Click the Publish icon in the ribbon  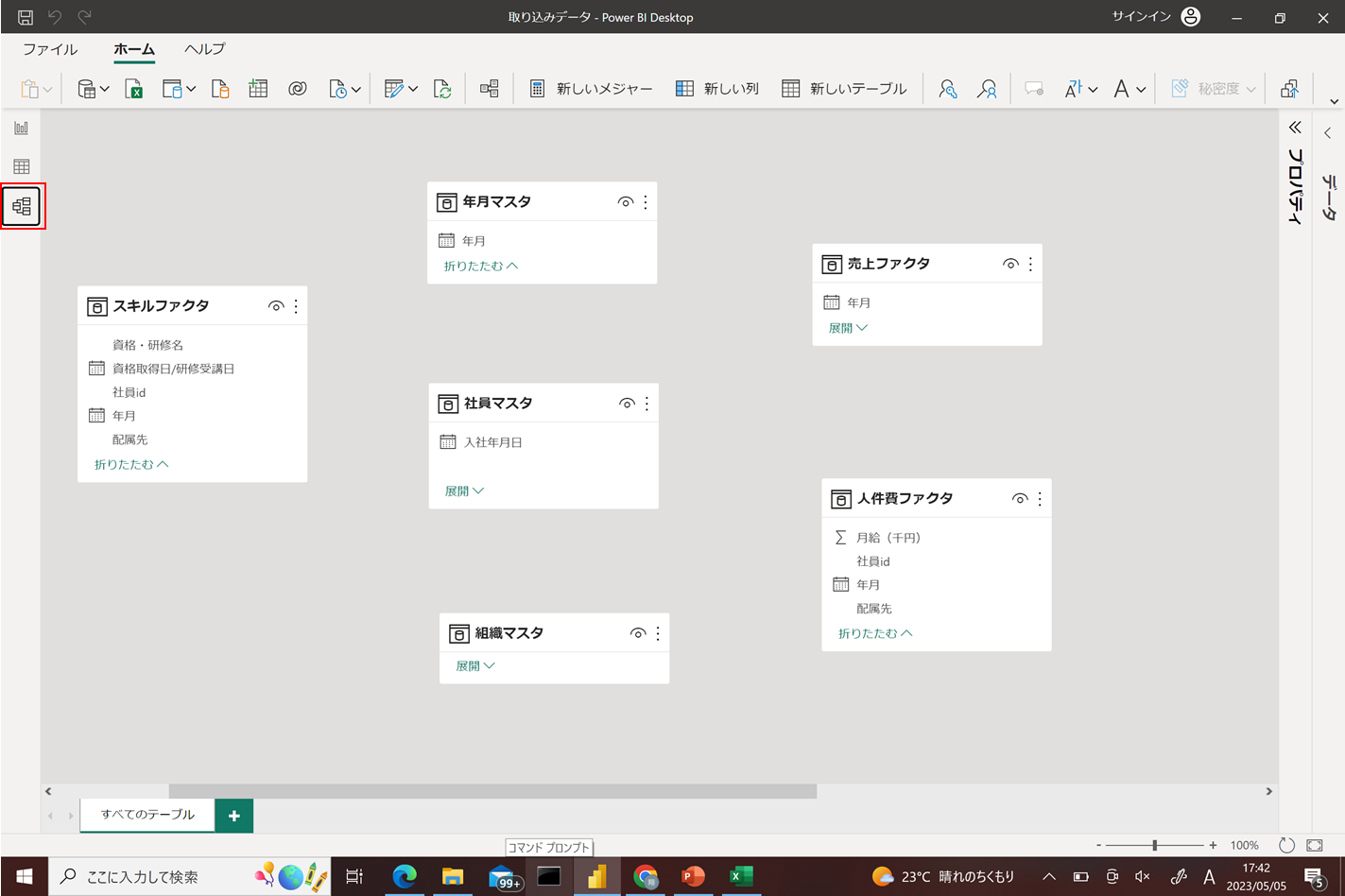pyautogui.click(x=1289, y=89)
